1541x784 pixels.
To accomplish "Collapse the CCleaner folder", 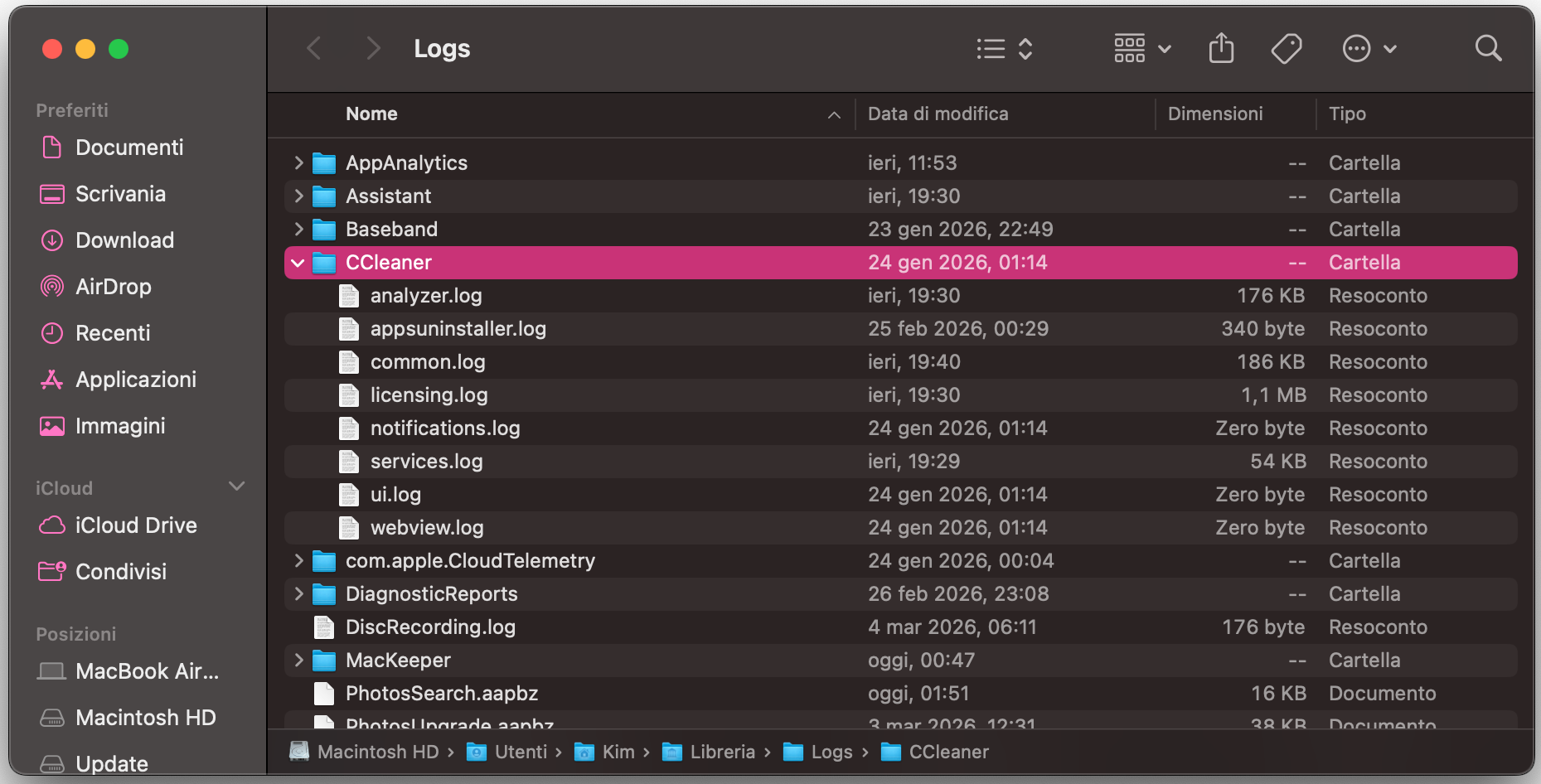I will [x=298, y=262].
